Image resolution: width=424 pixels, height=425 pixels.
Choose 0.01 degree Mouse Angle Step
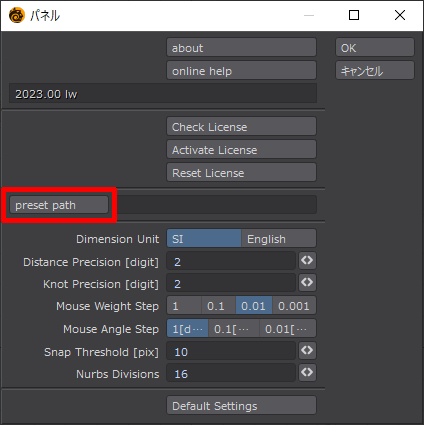288,329
